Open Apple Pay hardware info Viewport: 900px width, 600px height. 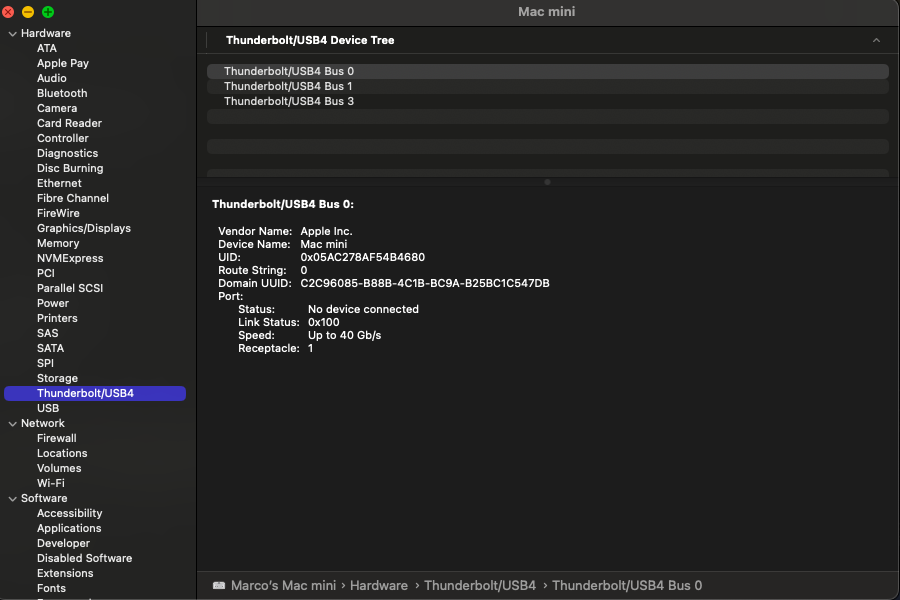(63, 63)
